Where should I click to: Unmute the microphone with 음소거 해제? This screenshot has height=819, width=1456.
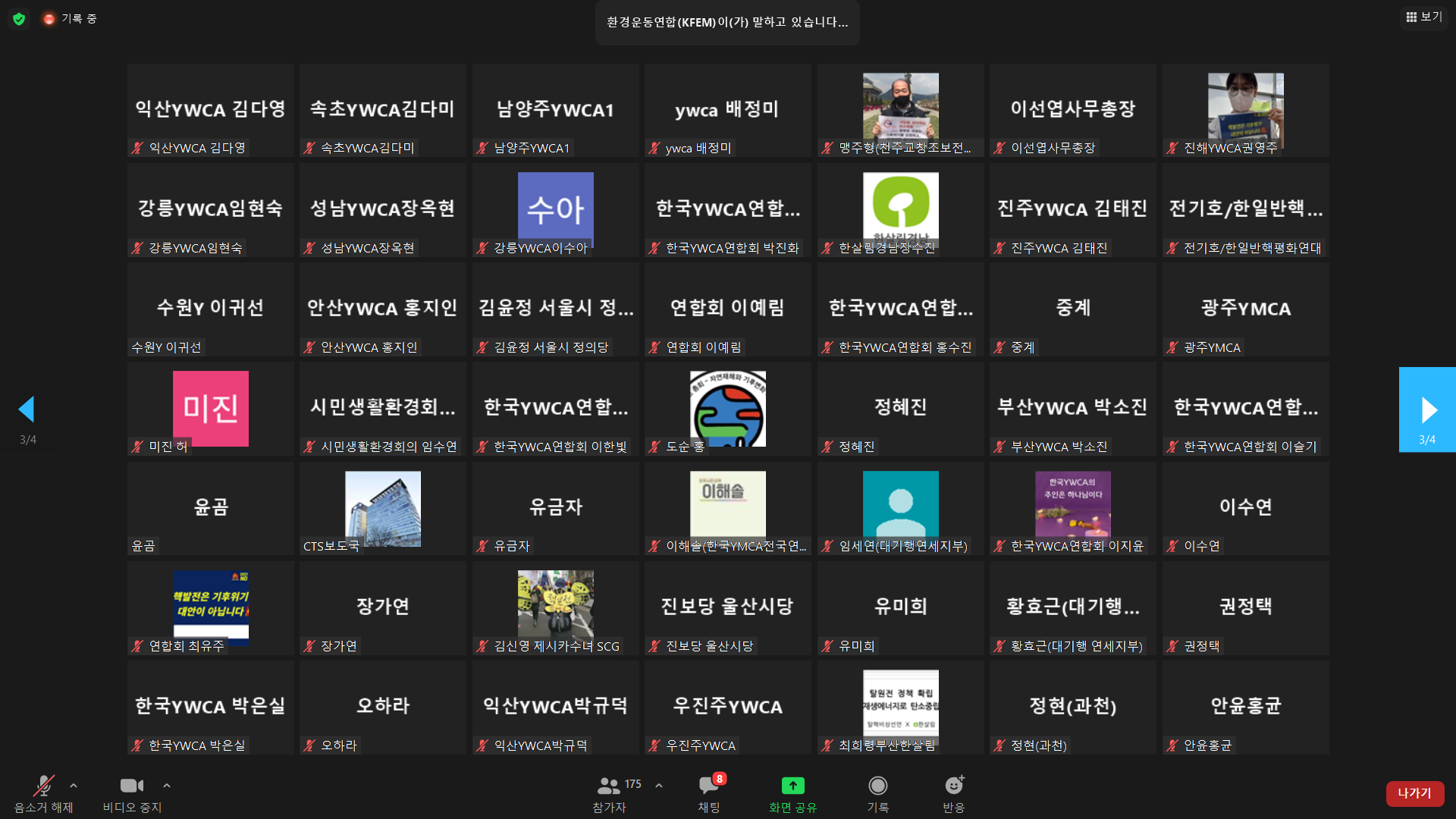click(43, 793)
